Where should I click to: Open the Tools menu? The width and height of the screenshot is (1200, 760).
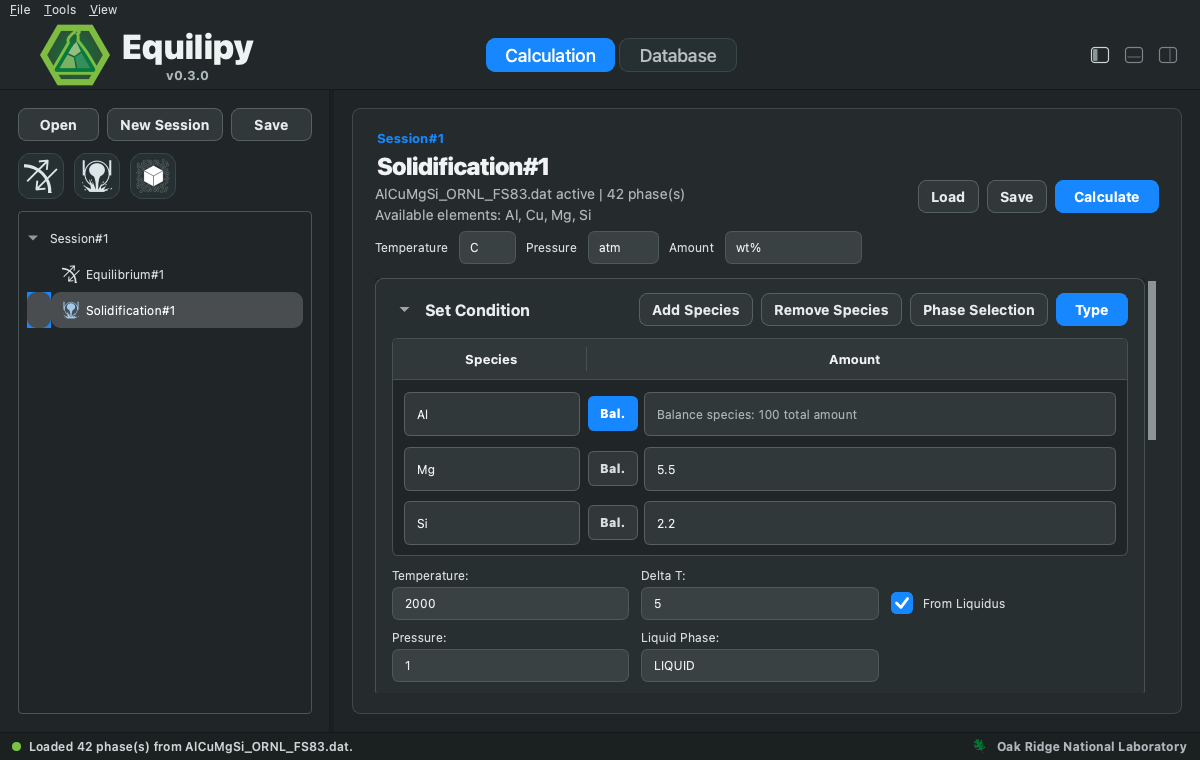[x=60, y=10]
